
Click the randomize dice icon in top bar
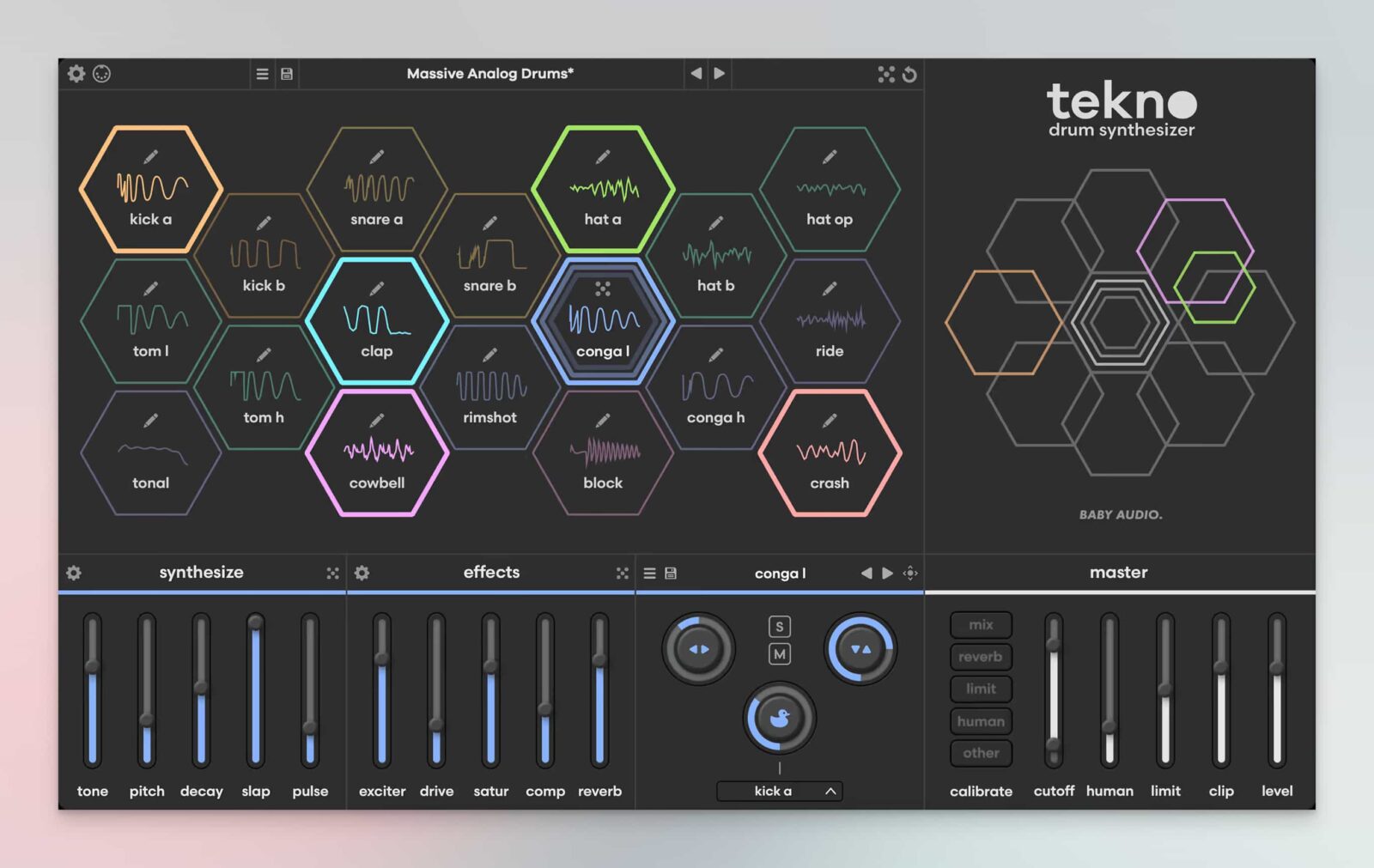click(x=886, y=74)
